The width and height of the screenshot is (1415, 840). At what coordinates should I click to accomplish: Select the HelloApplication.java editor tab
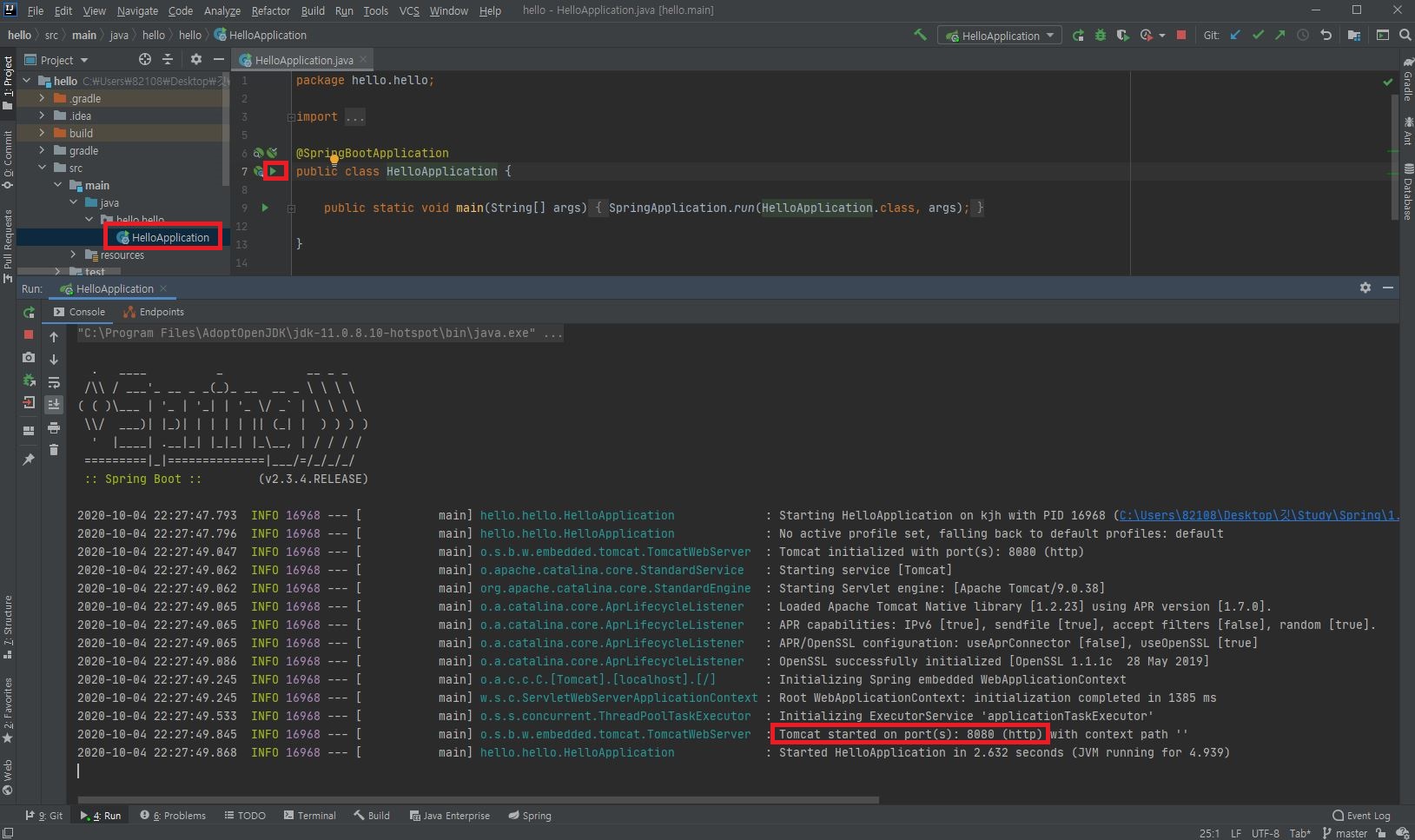[x=303, y=60]
